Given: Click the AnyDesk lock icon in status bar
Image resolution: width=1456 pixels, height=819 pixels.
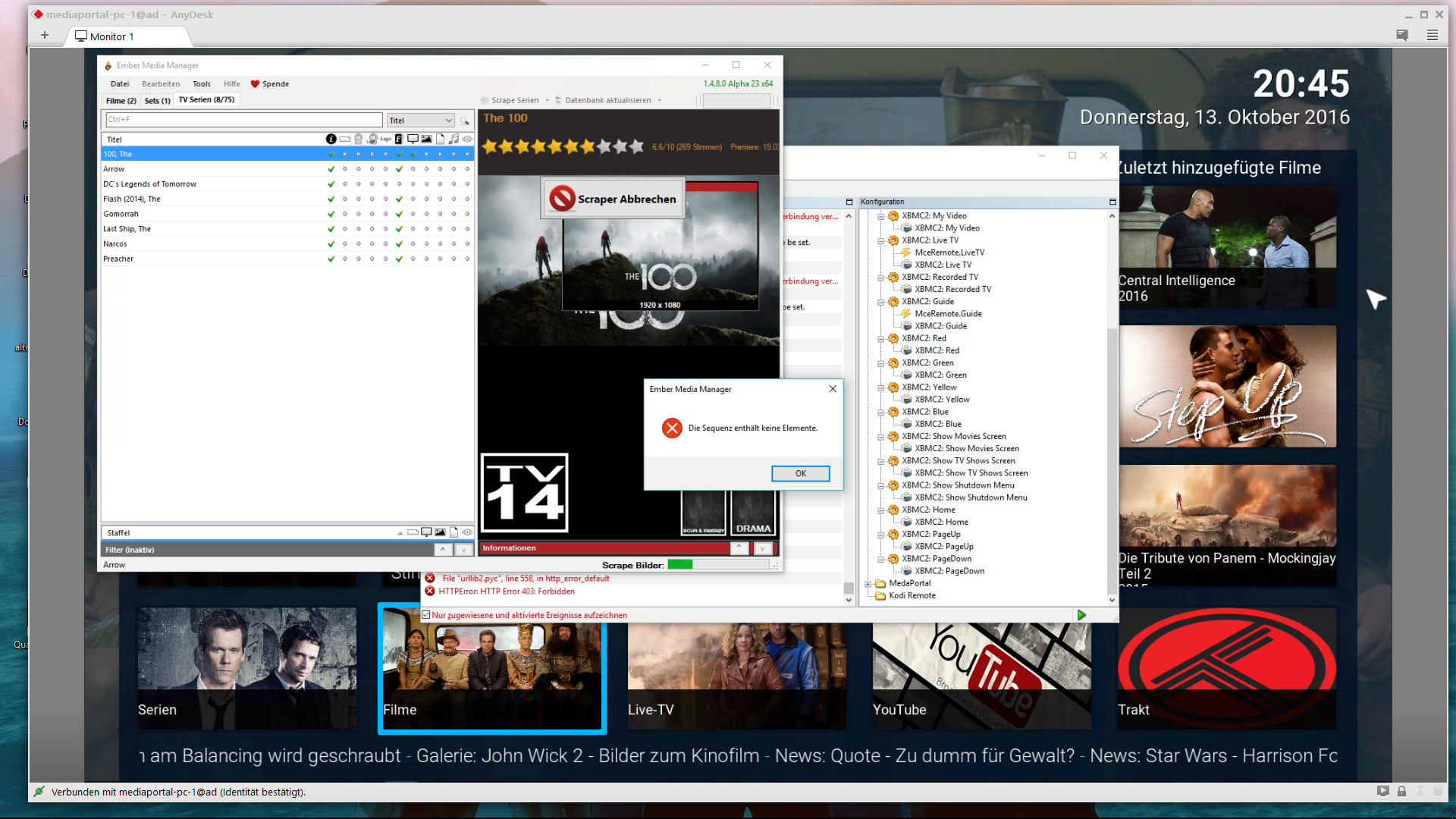Looking at the screenshot, I should click(1401, 791).
